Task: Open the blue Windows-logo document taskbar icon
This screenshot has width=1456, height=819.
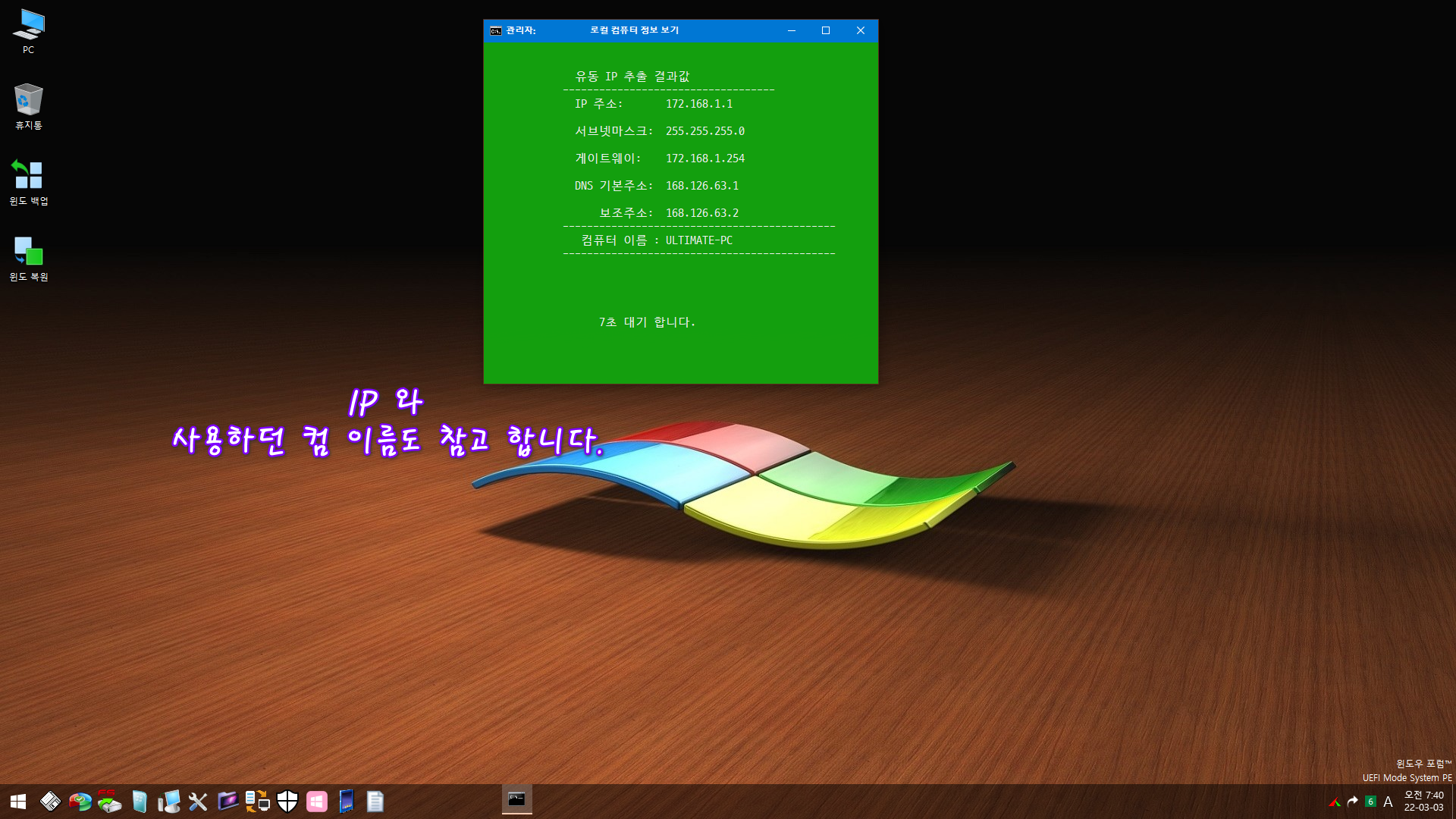Action: tap(140, 802)
